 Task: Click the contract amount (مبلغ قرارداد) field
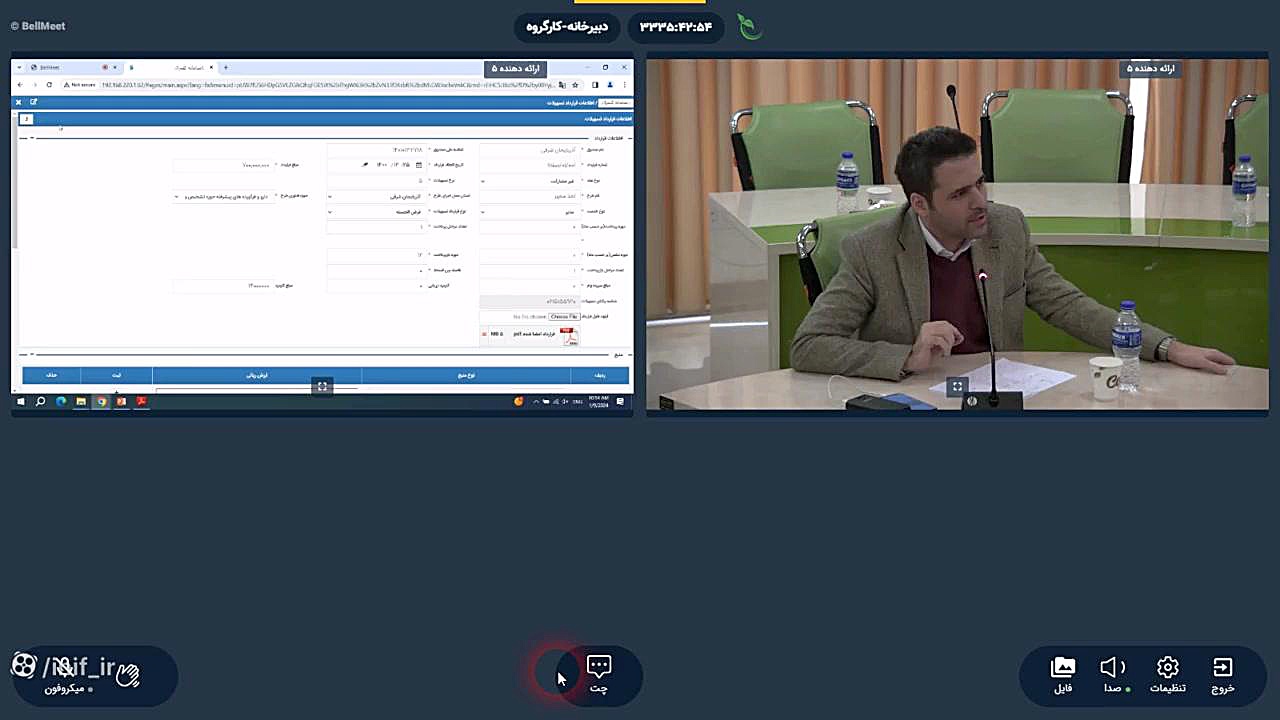coord(222,165)
